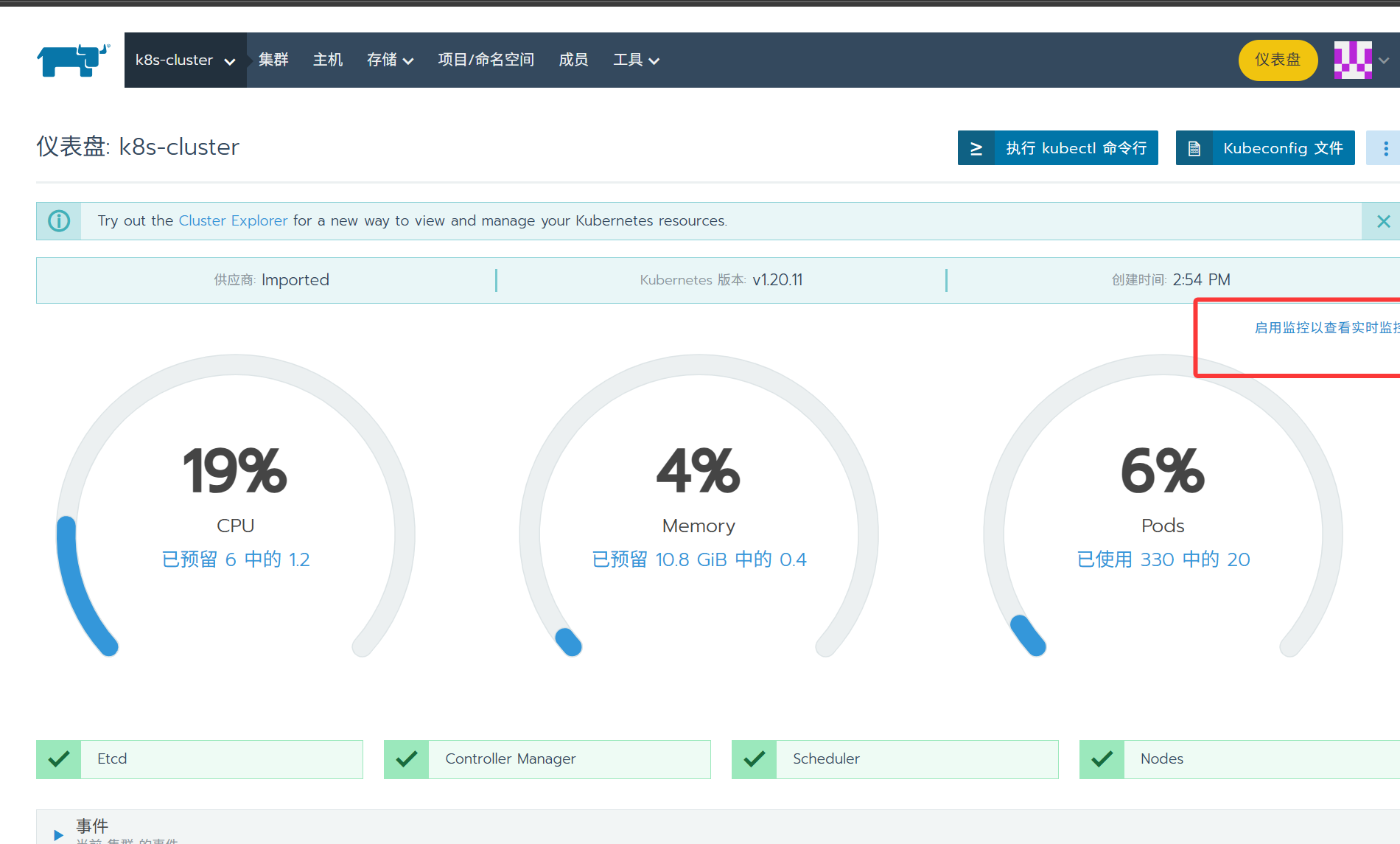
Task: Click the Kubeconfig file document icon
Action: [1194, 148]
